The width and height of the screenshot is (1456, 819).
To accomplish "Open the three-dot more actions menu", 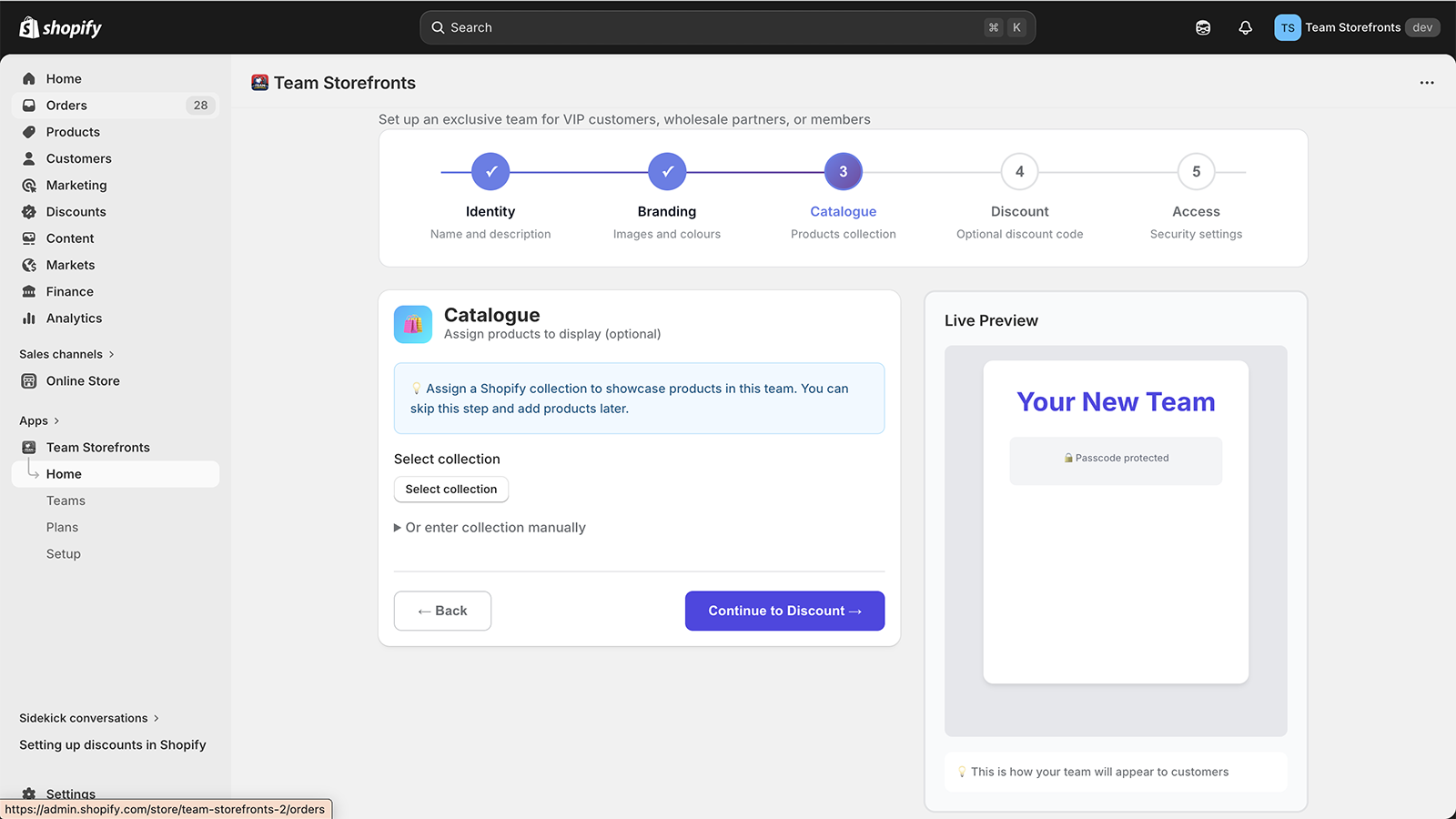I will 1426,83.
